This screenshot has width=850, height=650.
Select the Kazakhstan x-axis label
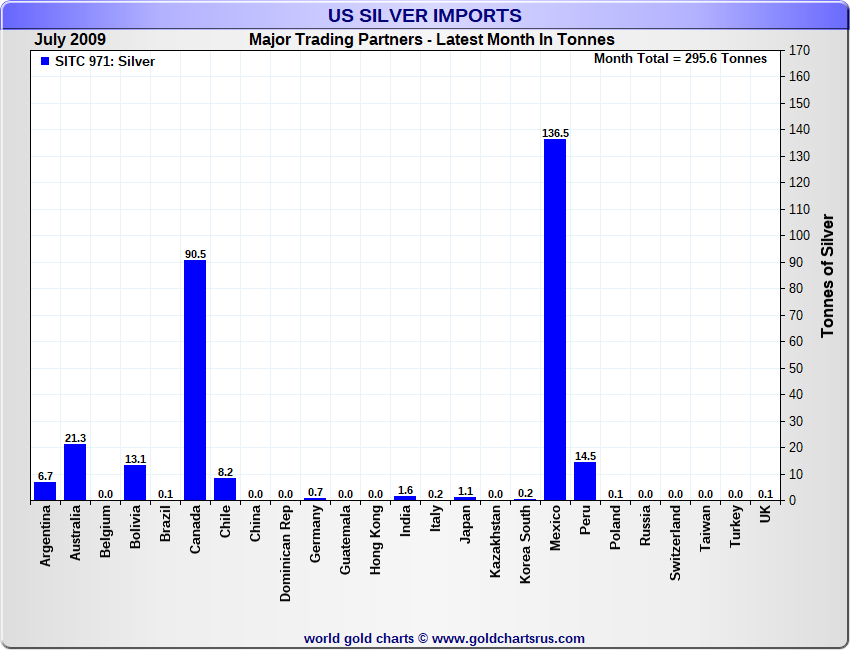point(495,541)
